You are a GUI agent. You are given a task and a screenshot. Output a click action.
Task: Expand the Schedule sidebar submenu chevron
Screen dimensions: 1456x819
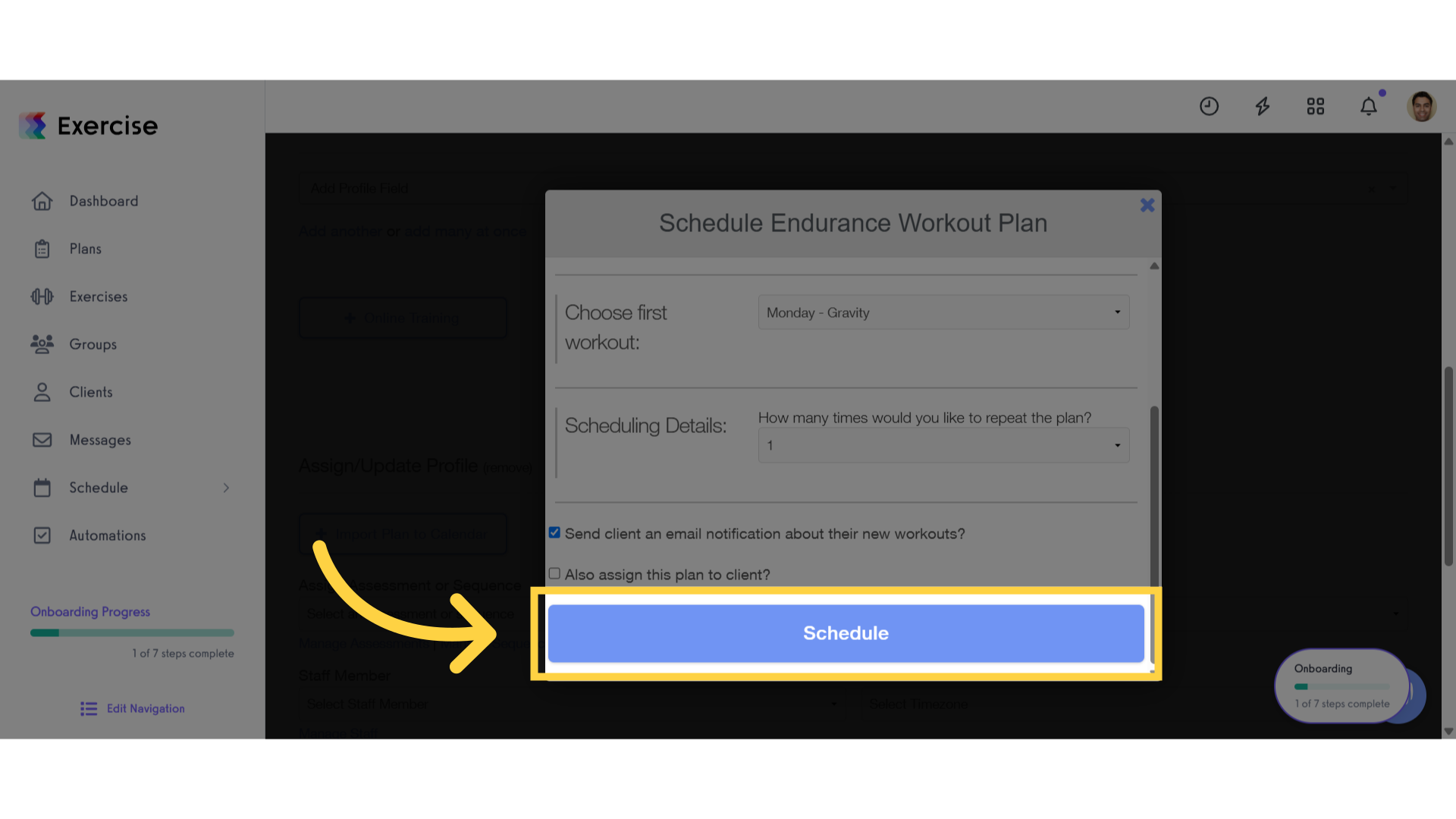(226, 488)
